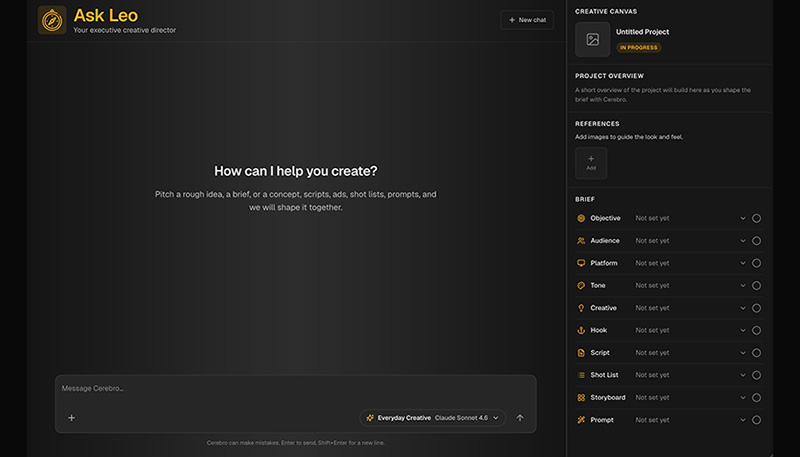The height and width of the screenshot is (457, 800).
Task: Toggle the Audience completion circle
Action: pyautogui.click(x=756, y=241)
